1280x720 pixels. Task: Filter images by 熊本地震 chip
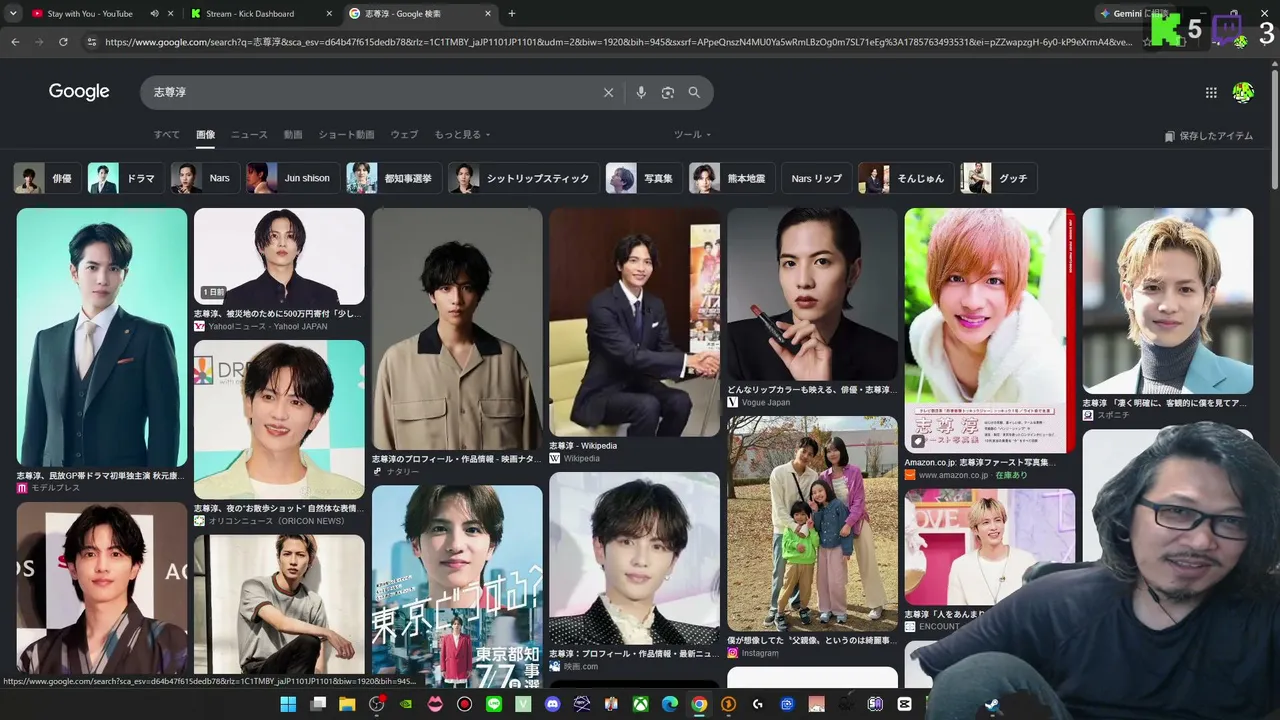pos(731,178)
